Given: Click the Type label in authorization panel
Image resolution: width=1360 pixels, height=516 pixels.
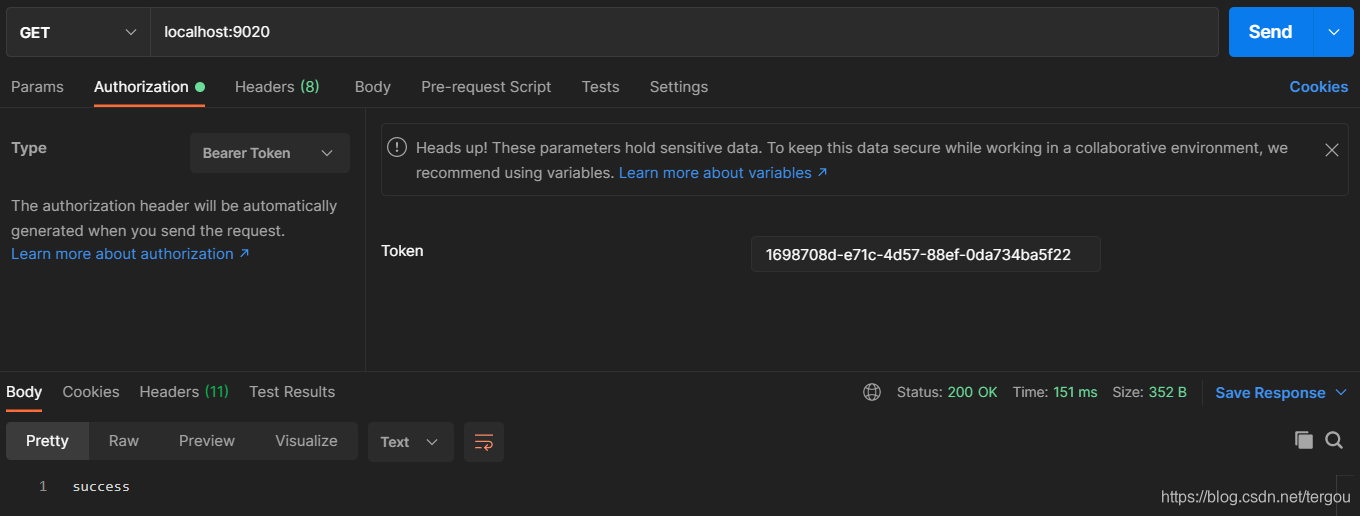Looking at the screenshot, I should point(29,148).
